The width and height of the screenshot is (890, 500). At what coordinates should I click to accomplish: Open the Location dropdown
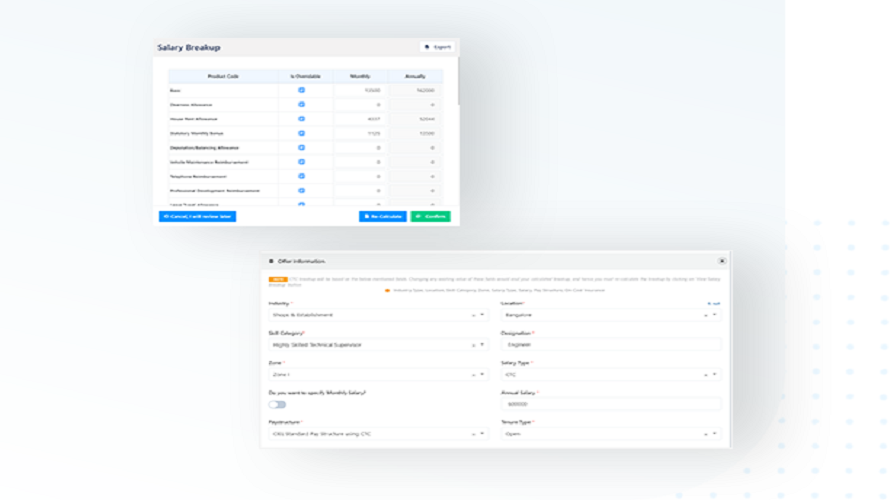click(611, 315)
